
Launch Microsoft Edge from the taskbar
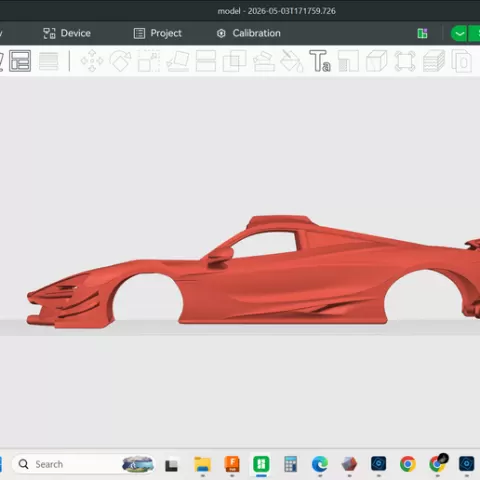point(320,464)
